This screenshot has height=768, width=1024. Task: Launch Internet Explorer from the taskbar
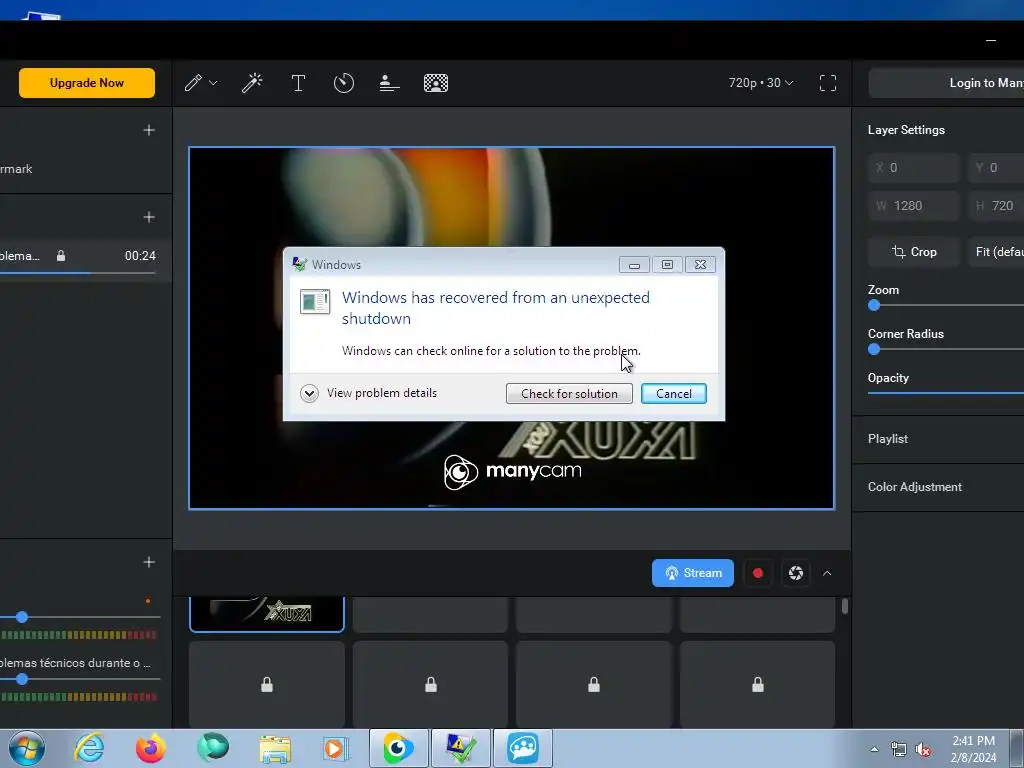(x=89, y=748)
